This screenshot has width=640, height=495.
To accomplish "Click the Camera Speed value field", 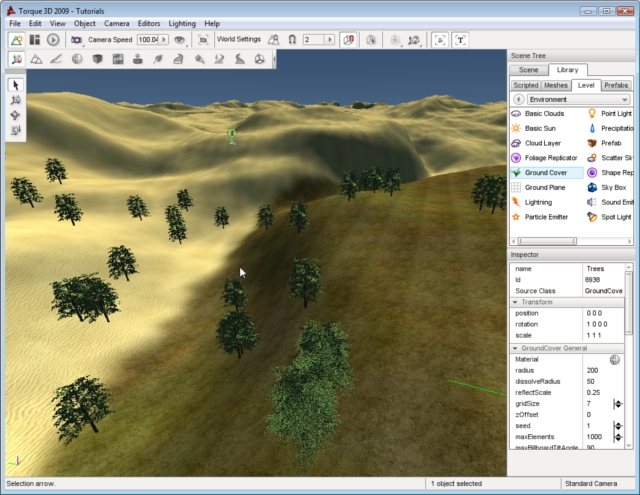I will pyautogui.click(x=149, y=40).
